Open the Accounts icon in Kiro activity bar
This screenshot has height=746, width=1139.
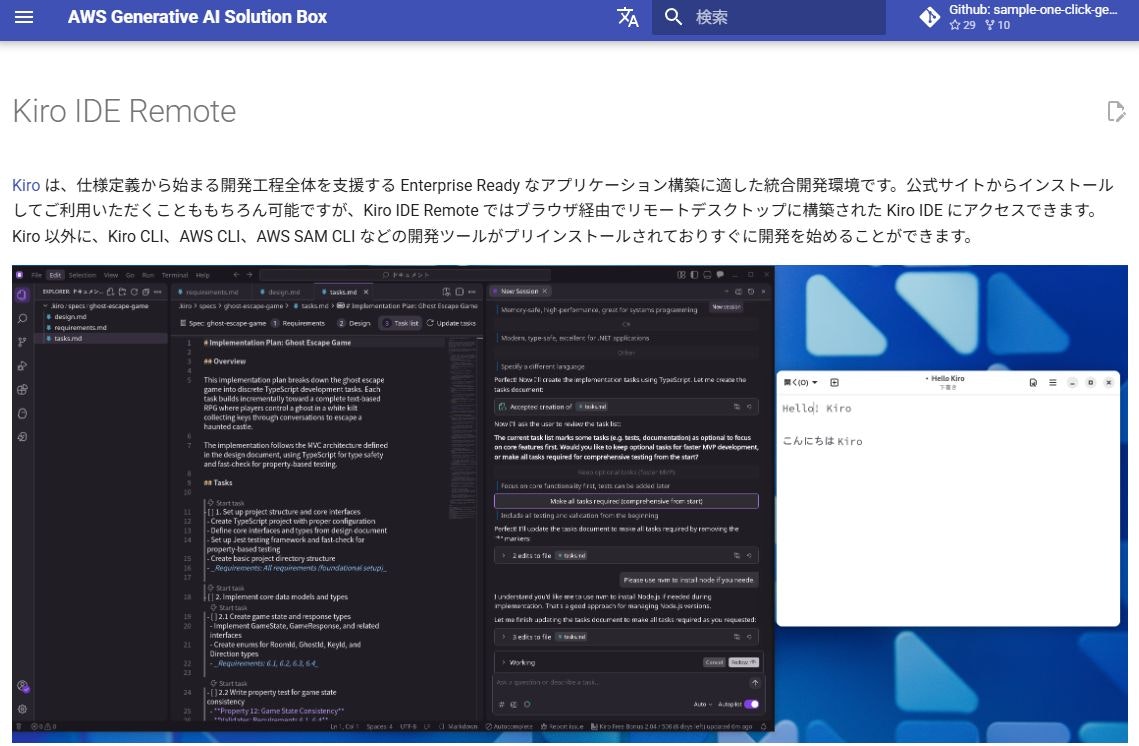tap(23, 686)
